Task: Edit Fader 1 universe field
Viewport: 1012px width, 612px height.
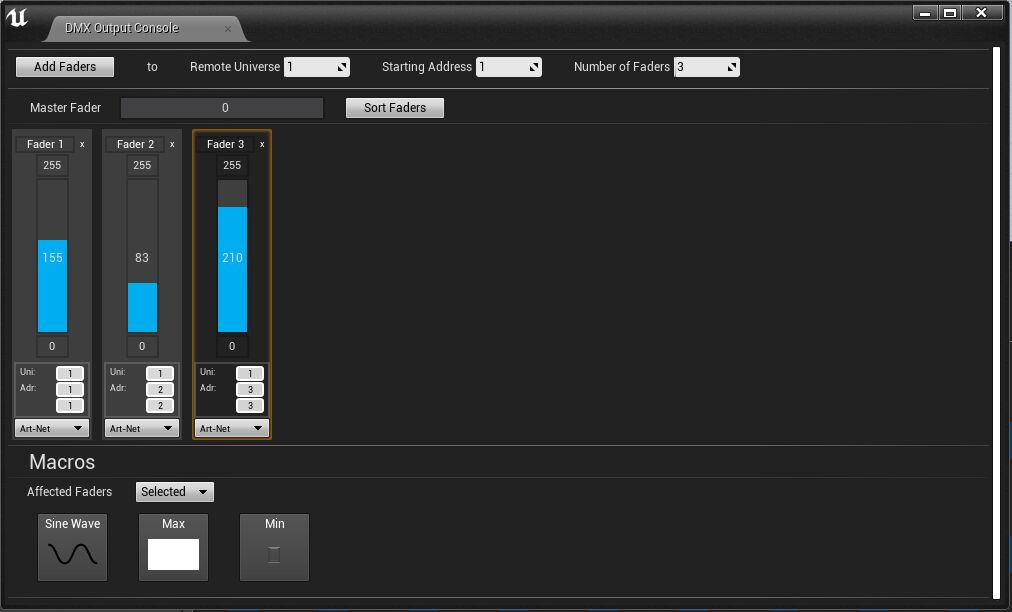Action: click(70, 373)
